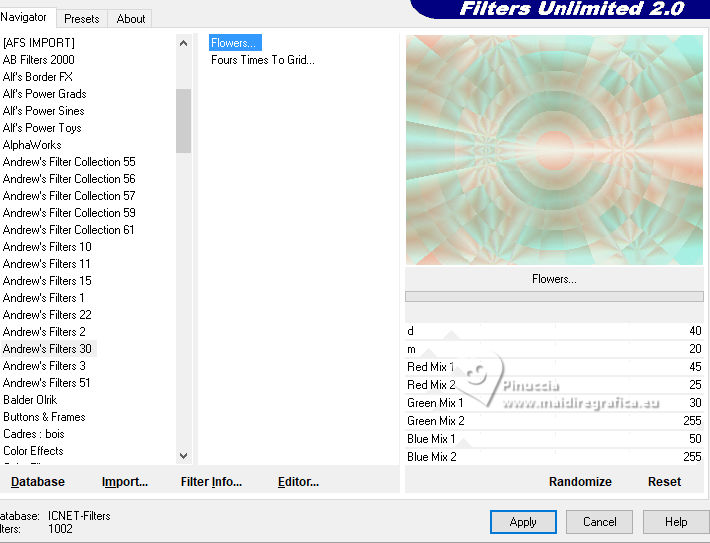
Task: Open the About tab
Action: pyautogui.click(x=130, y=19)
